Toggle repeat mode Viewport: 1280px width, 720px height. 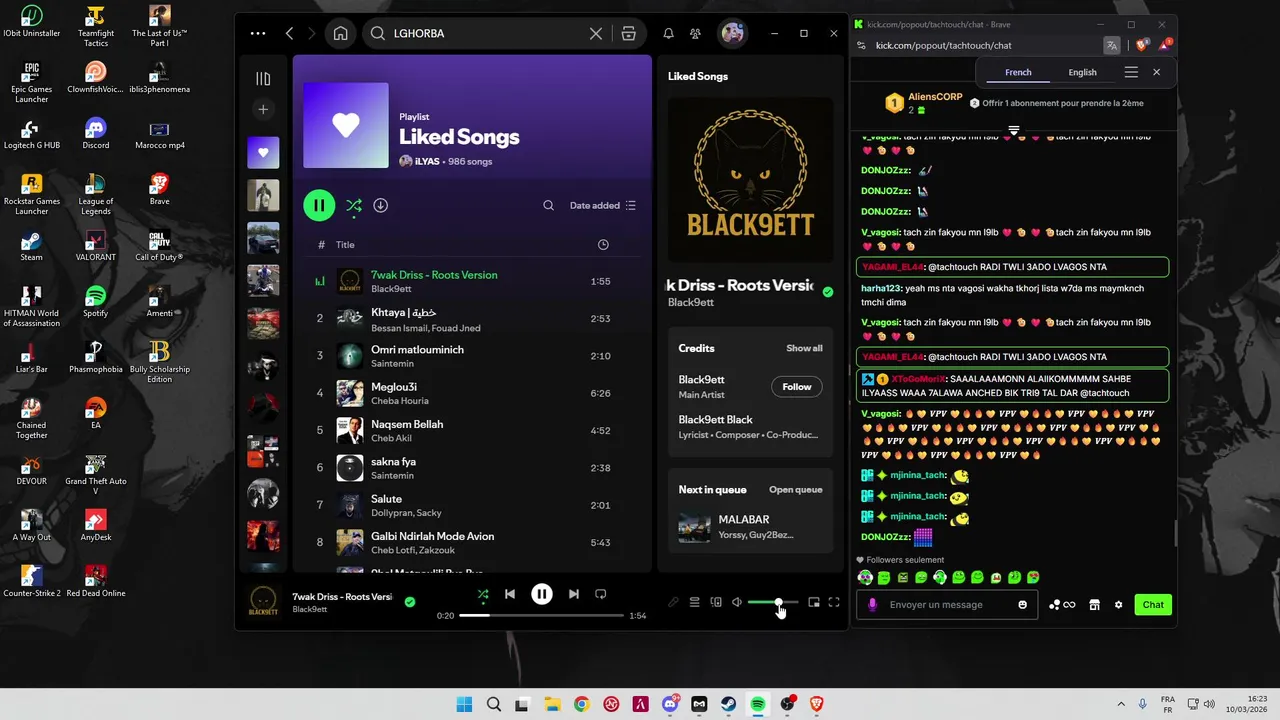tap(600, 594)
